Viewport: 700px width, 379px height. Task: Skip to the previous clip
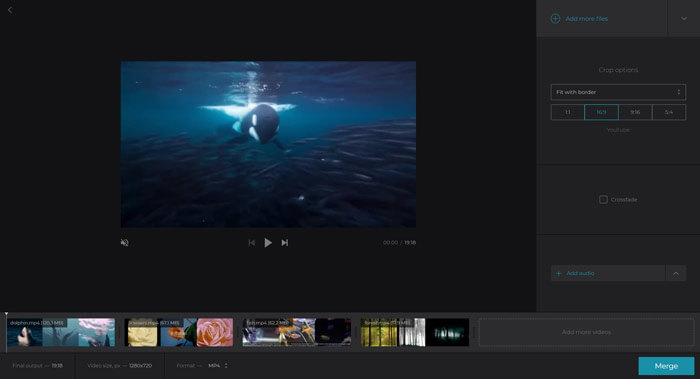click(x=252, y=242)
